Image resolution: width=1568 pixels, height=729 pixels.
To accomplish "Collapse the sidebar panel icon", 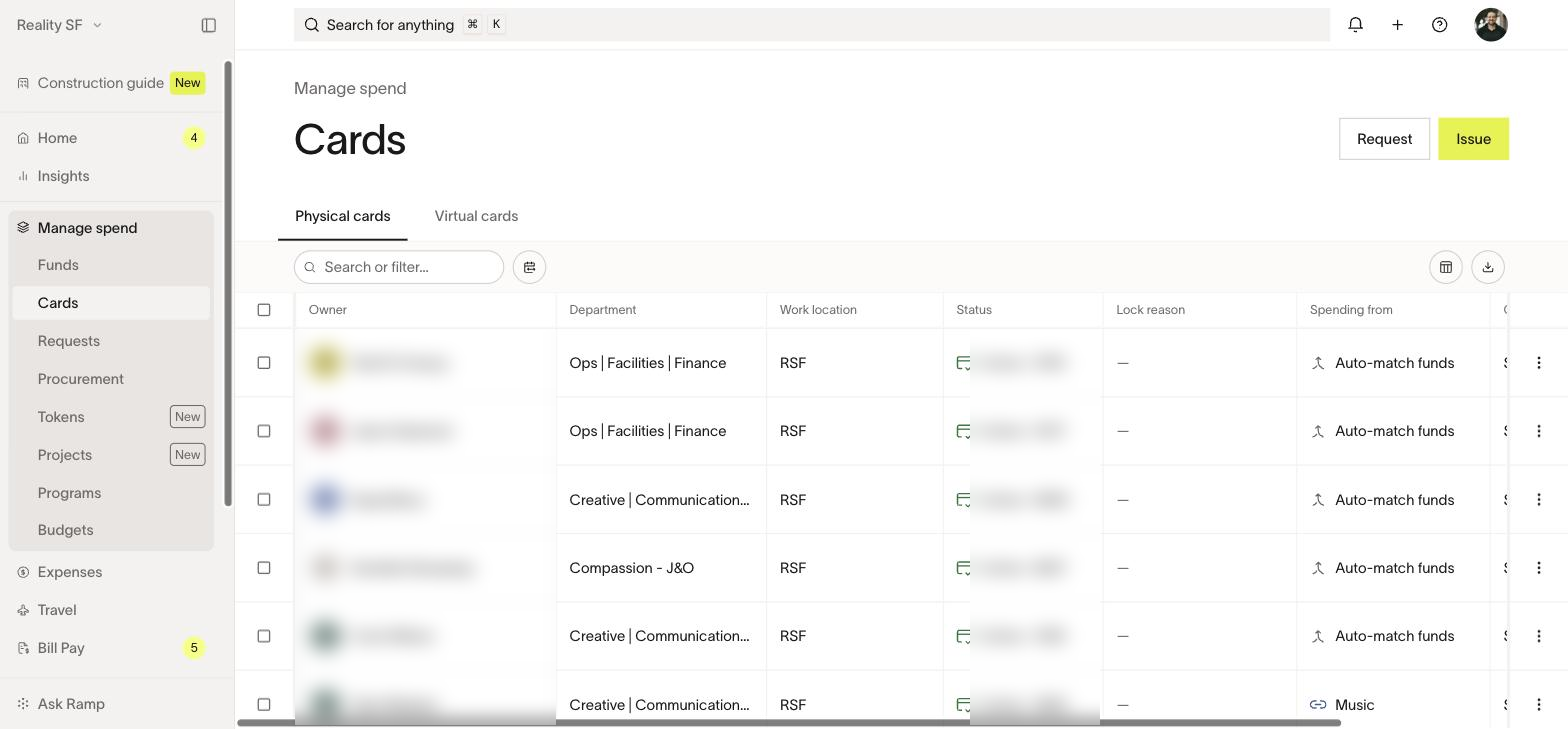I will pyautogui.click(x=209, y=25).
